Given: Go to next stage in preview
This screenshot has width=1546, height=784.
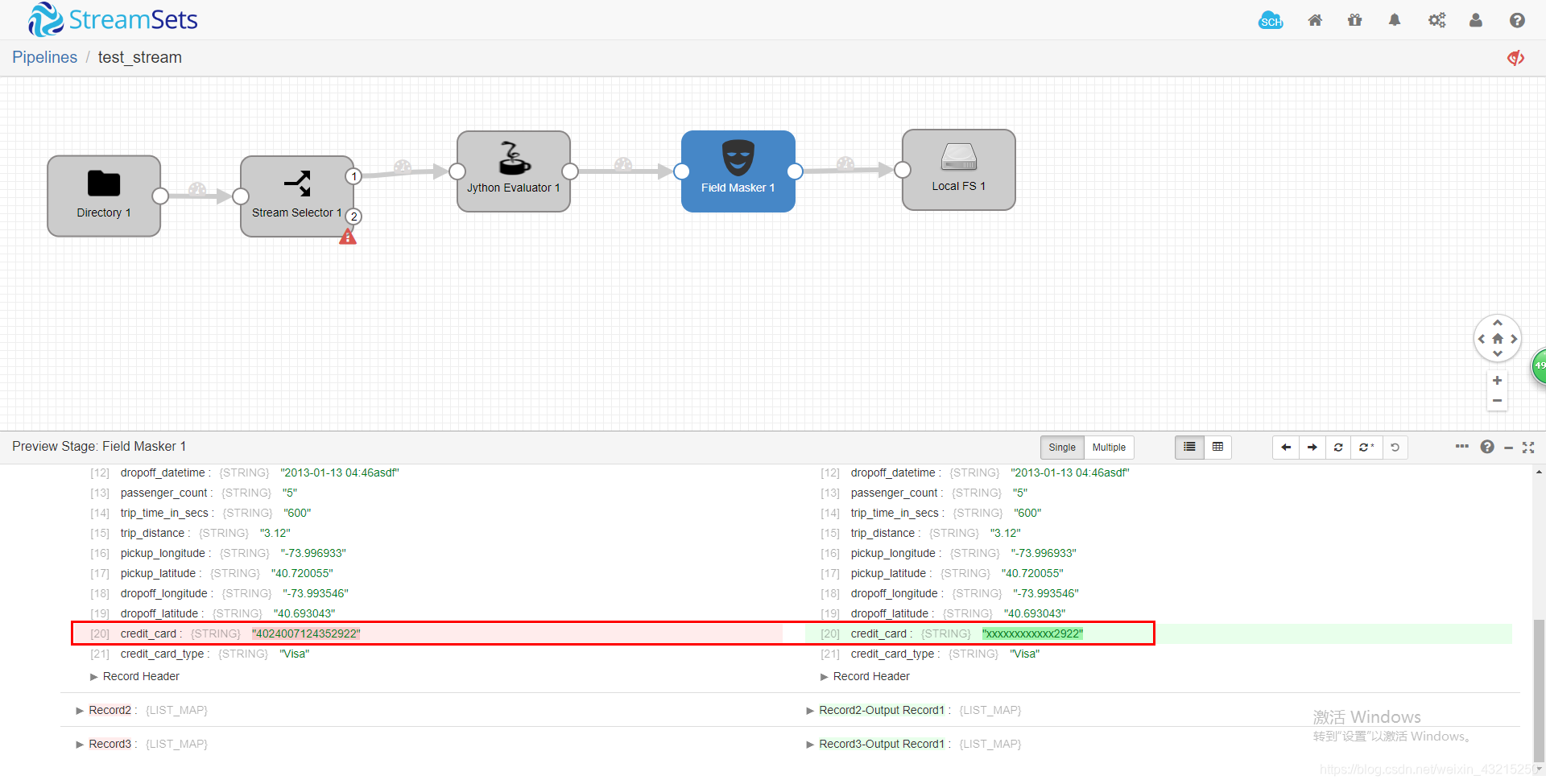Looking at the screenshot, I should tap(1312, 448).
